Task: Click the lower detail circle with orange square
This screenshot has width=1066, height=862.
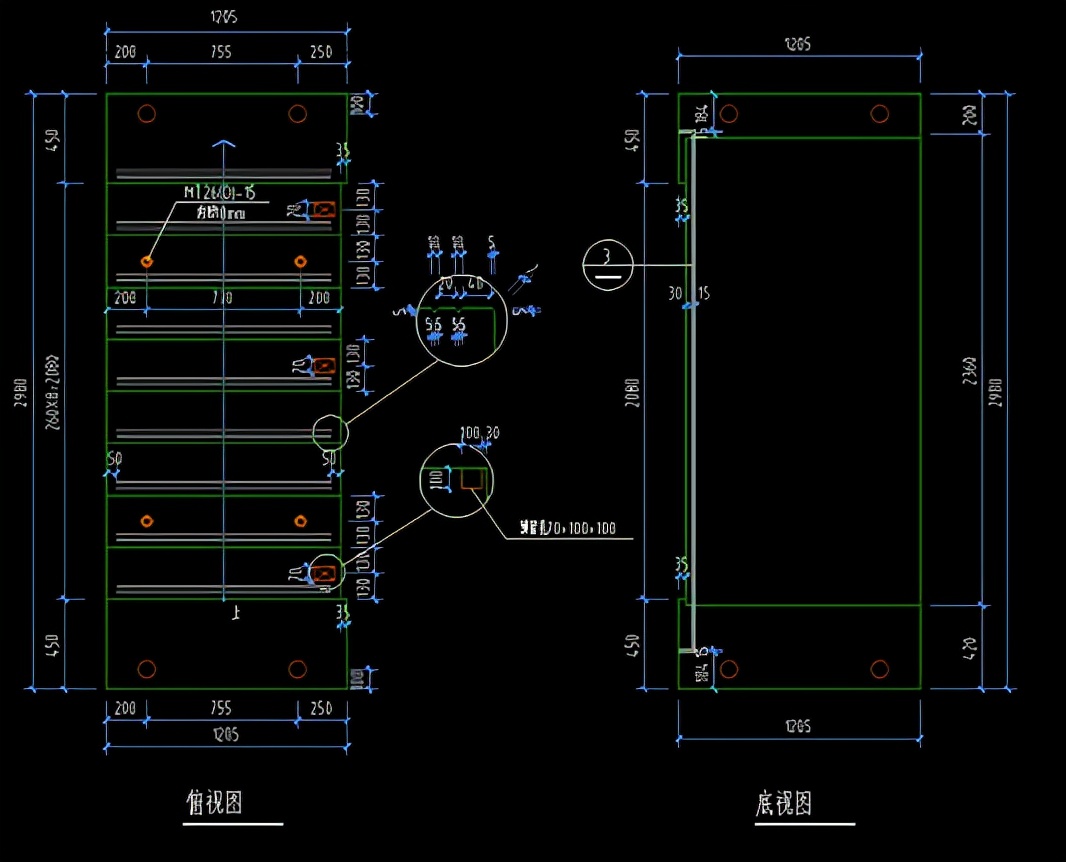Action: click(x=456, y=481)
